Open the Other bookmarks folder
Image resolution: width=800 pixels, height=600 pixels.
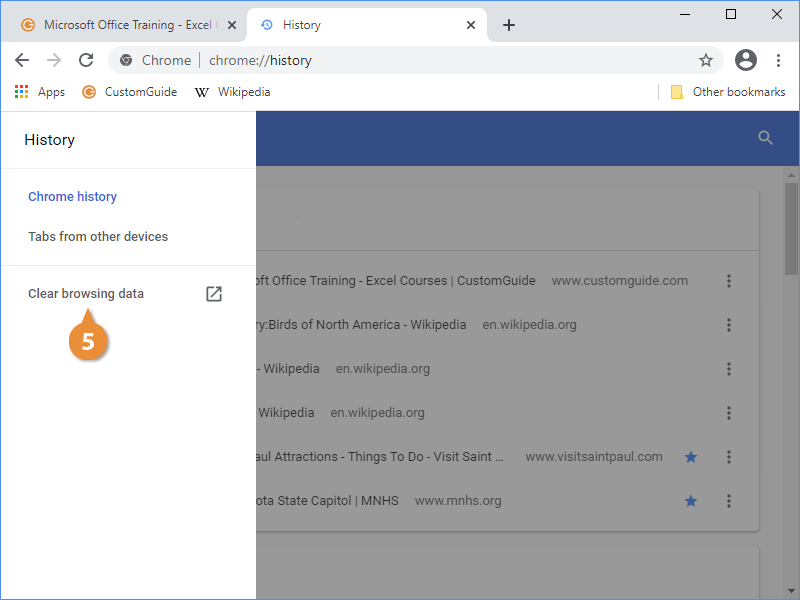(x=728, y=92)
